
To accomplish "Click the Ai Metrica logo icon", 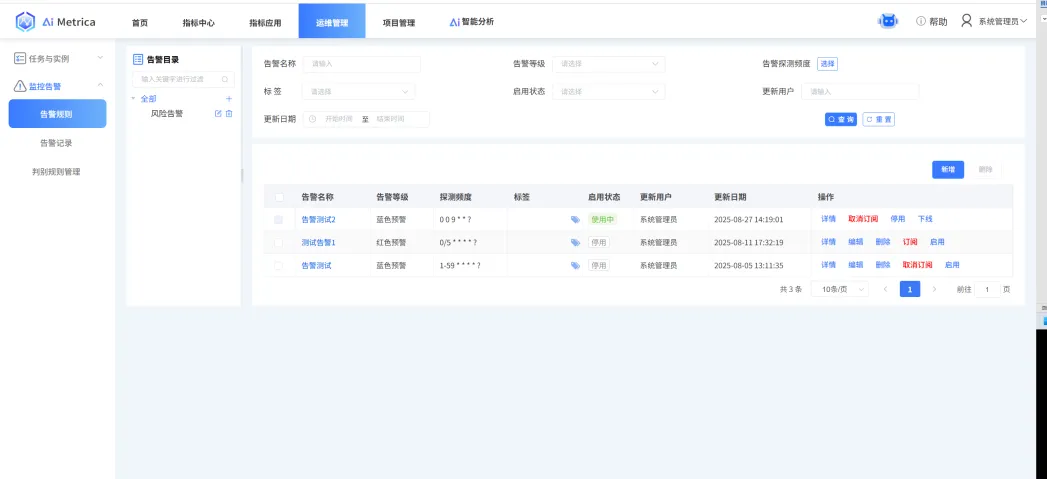I will click(25, 21).
